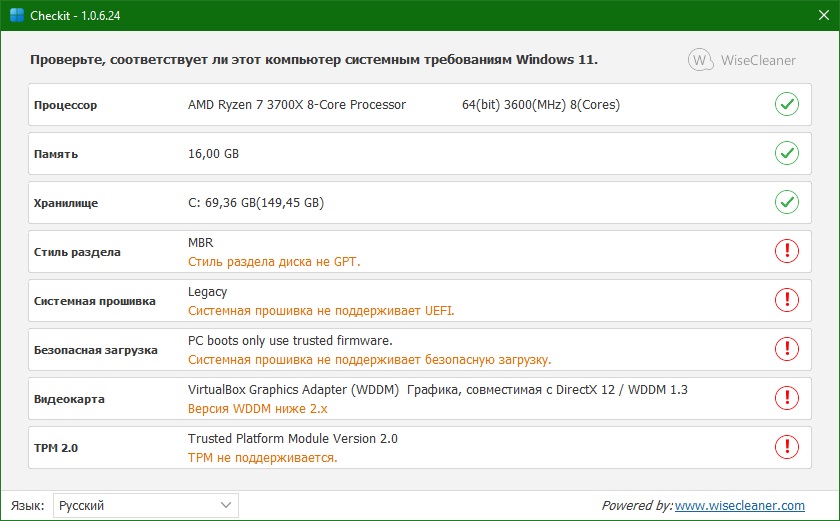840x521 pixels.
Task: Click the 'Версия WDDM ниже 2.x' warning
Action: [257, 409]
